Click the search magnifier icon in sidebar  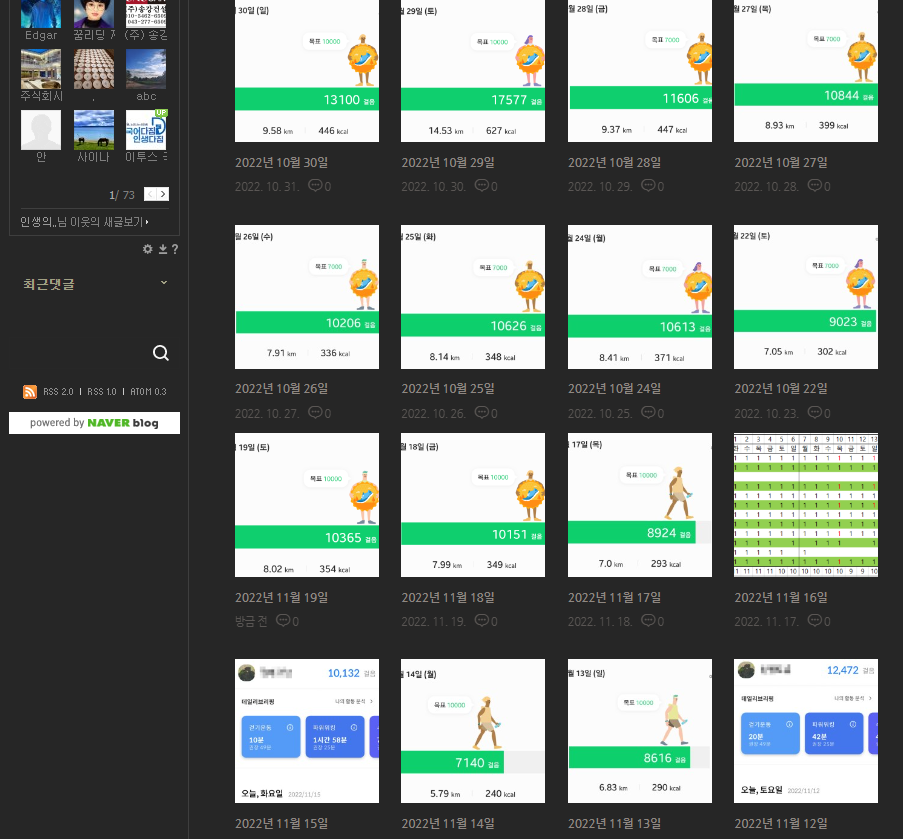(x=161, y=353)
